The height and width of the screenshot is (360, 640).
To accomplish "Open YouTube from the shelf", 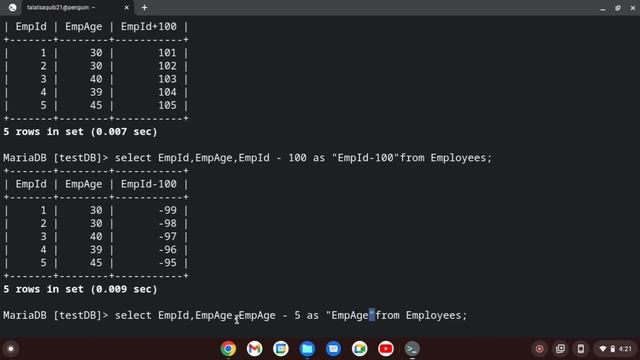I will pyautogui.click(x=386, y=349).
